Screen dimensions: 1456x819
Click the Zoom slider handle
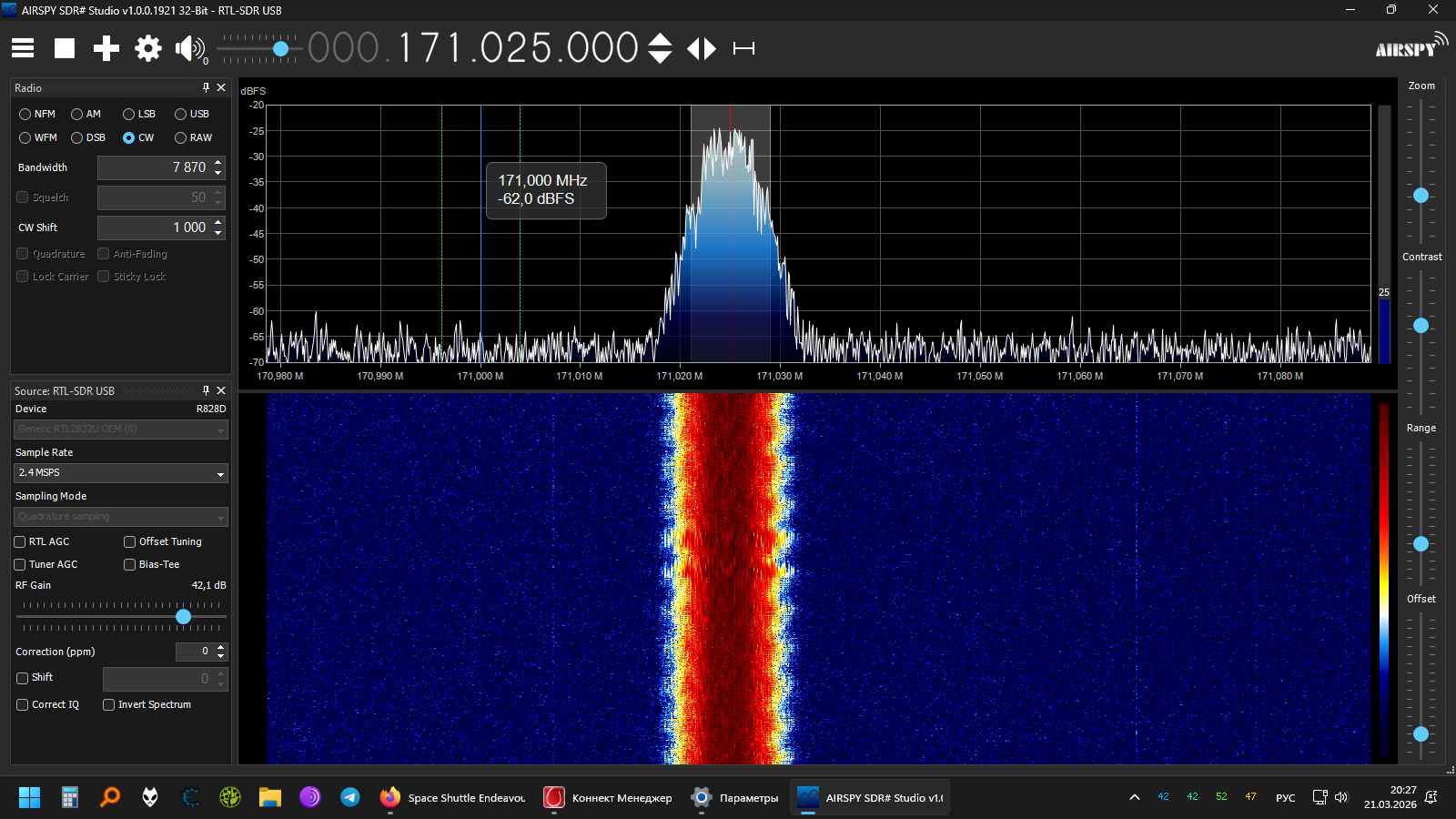tap(1421, 196)
